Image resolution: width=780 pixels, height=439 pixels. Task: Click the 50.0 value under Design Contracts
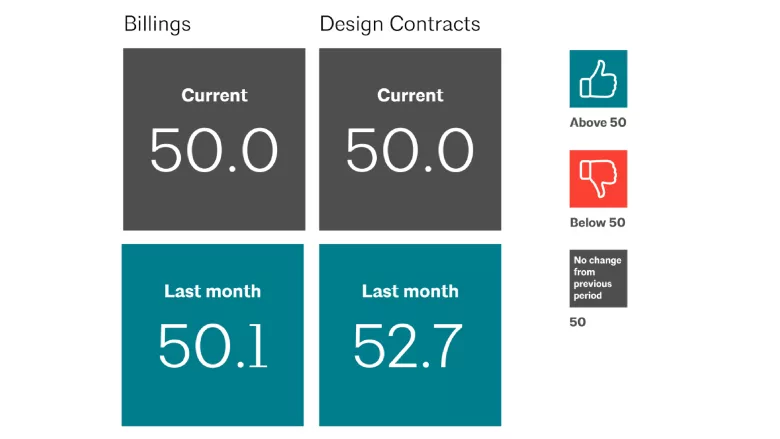point(410,150)
